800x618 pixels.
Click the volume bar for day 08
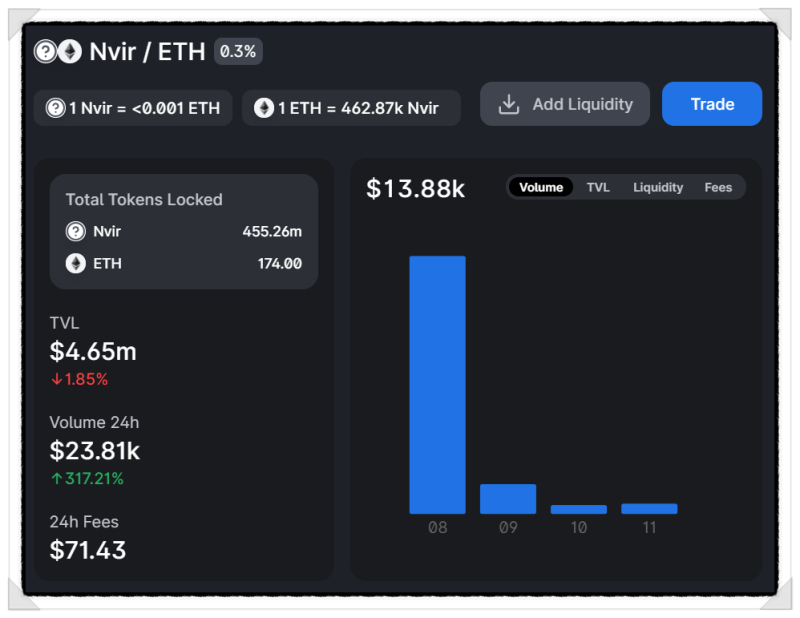[x=437, y=385]
